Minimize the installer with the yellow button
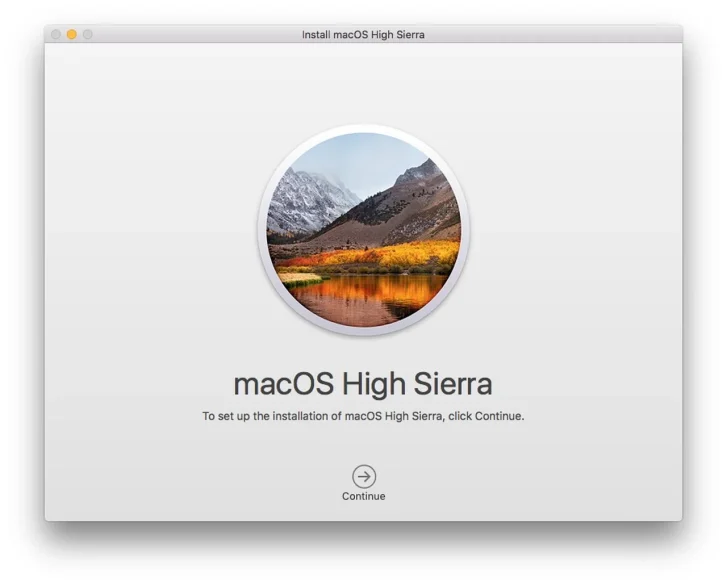 tap(71, 34)
